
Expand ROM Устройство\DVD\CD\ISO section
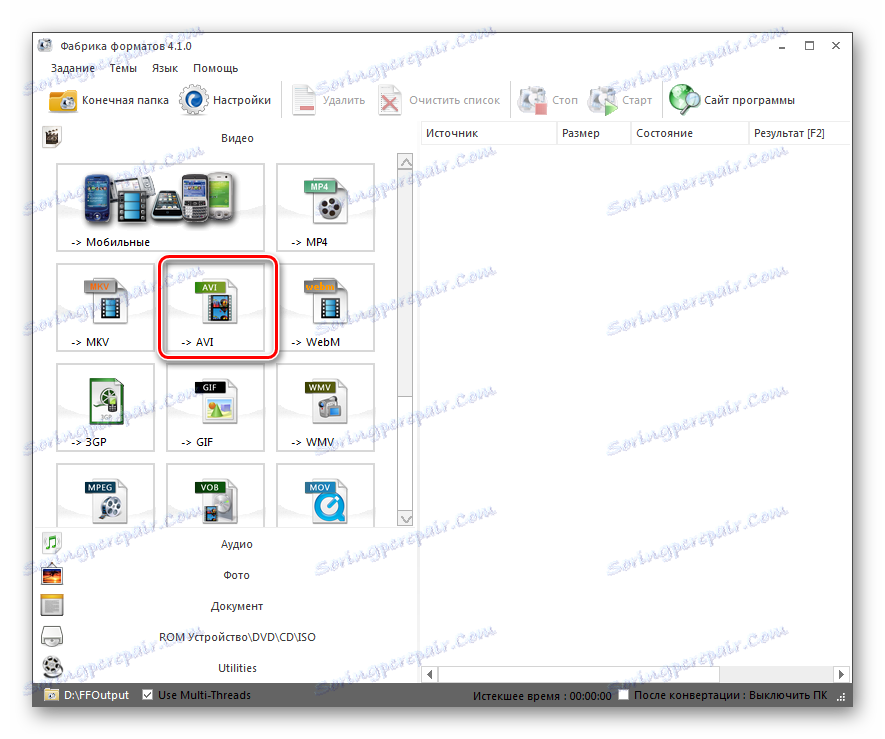tap(236, 636)
